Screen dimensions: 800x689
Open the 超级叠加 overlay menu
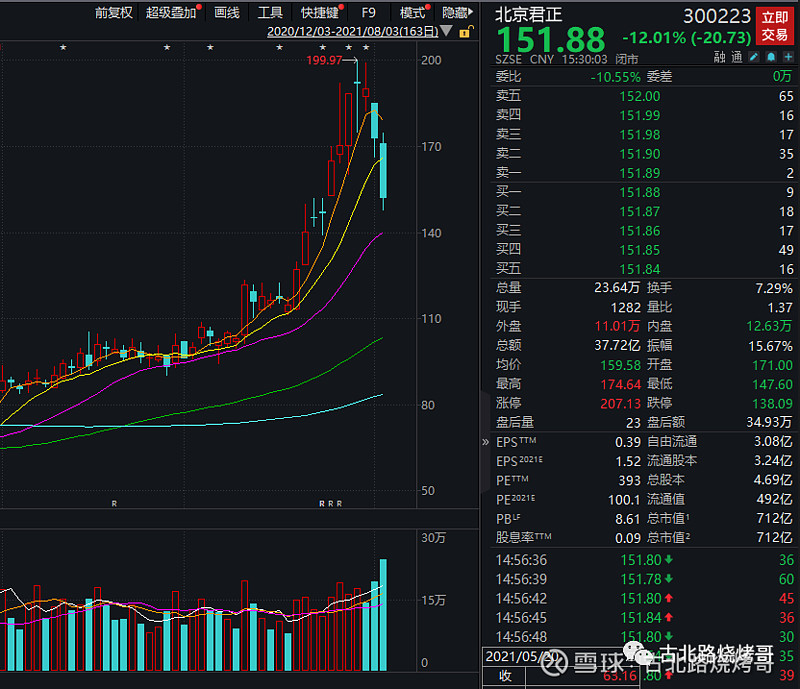pos(171,13)
